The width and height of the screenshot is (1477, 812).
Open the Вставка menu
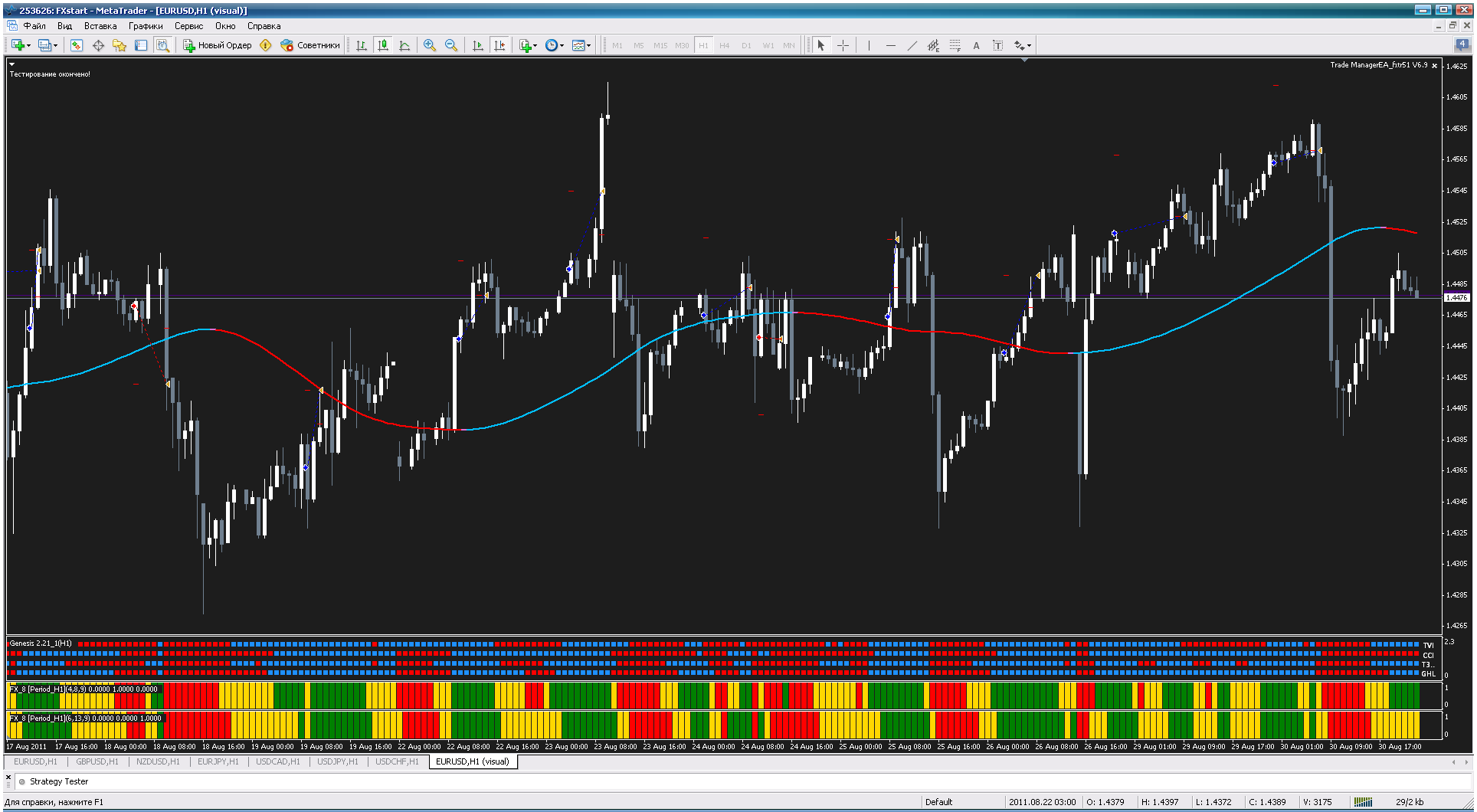100,26
